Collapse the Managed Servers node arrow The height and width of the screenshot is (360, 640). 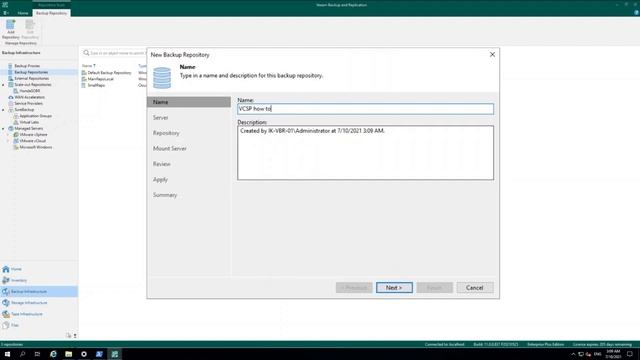3,128
